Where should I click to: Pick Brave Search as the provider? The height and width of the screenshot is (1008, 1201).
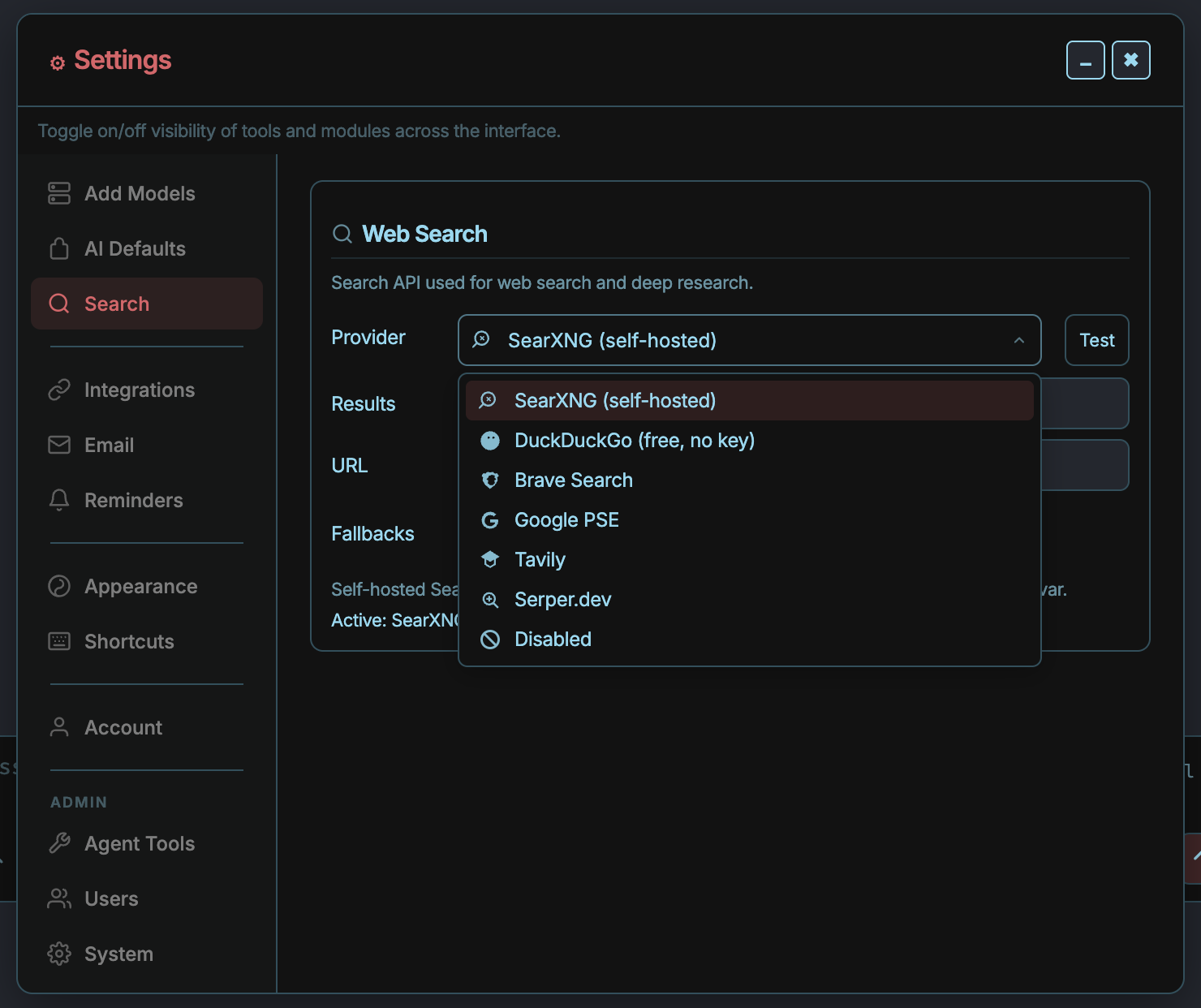pos(749,480)
